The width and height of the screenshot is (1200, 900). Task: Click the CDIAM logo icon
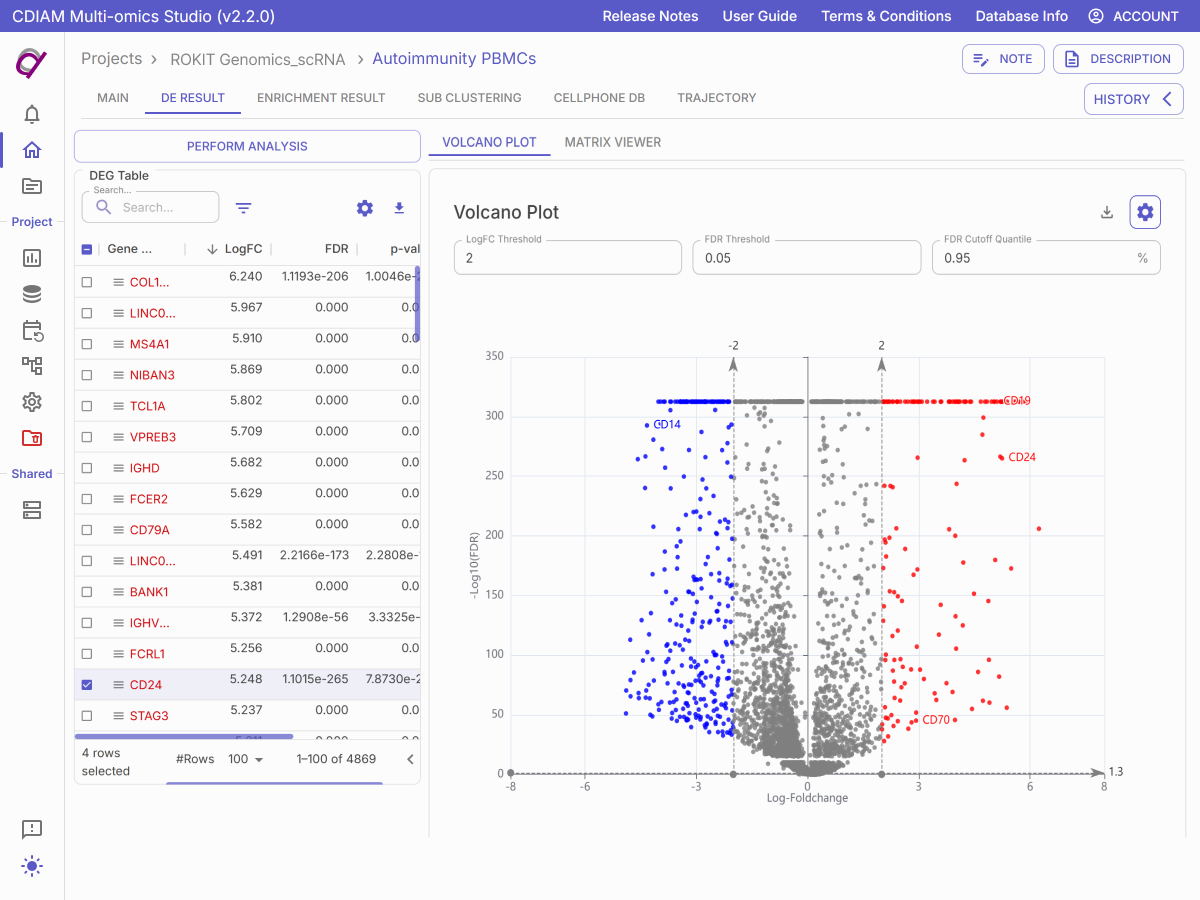click(32, 62)
